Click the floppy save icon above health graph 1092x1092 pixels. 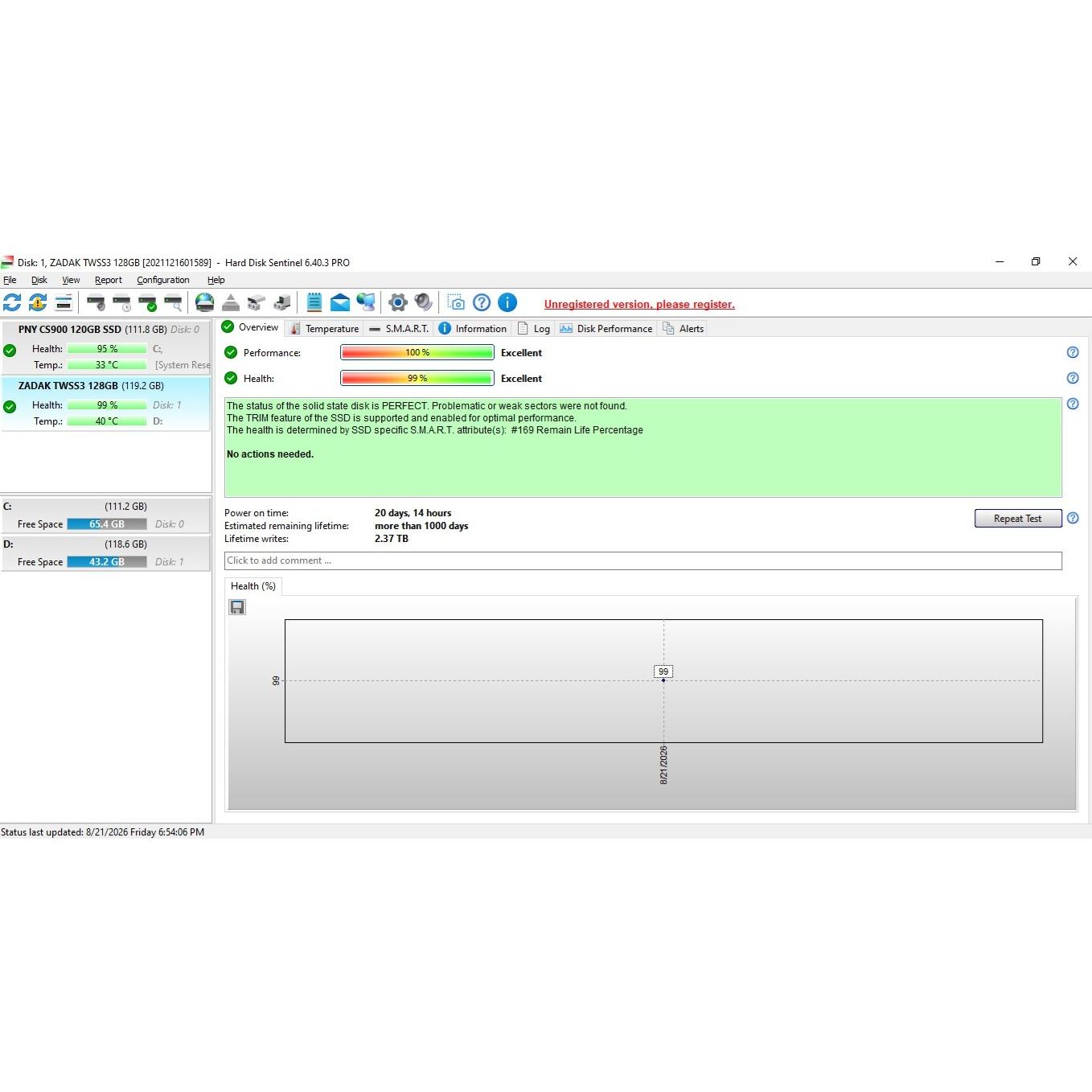(237, 607)
